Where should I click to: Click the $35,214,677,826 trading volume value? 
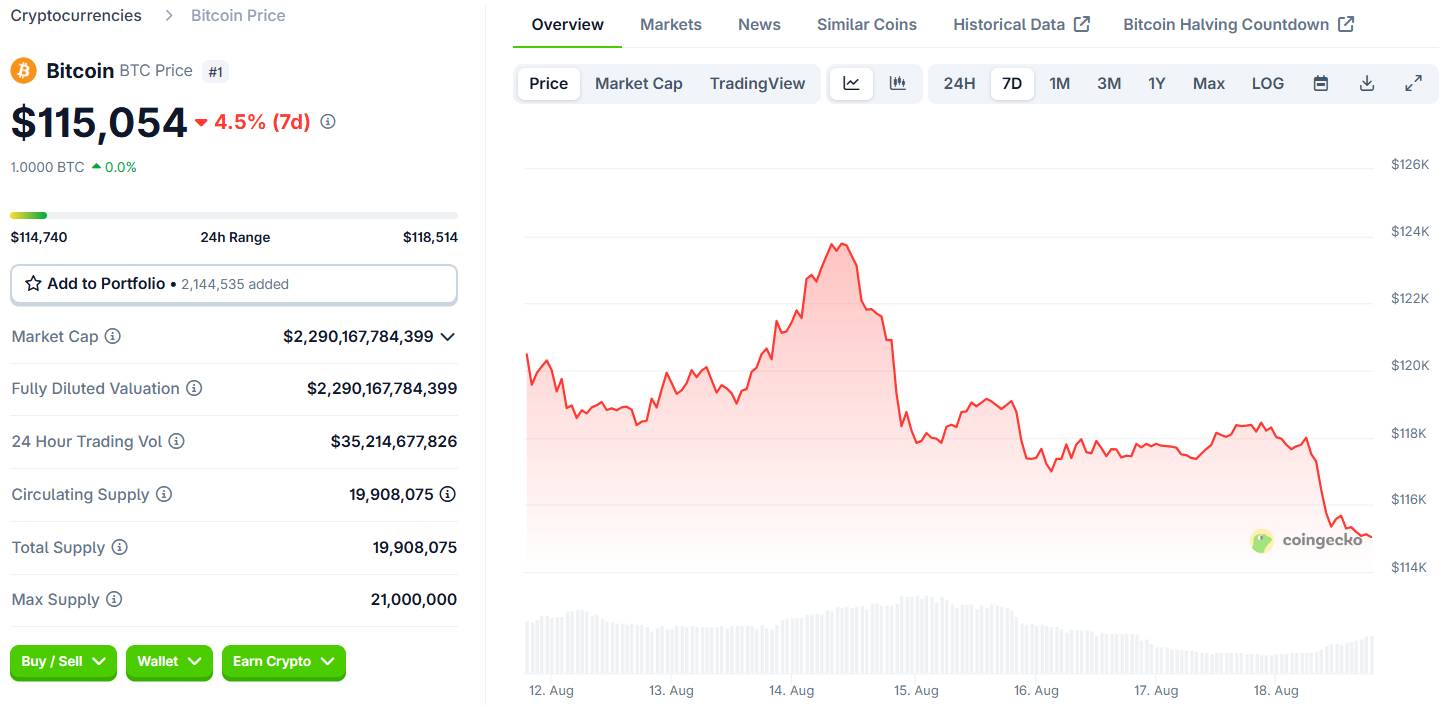(394, 441)
